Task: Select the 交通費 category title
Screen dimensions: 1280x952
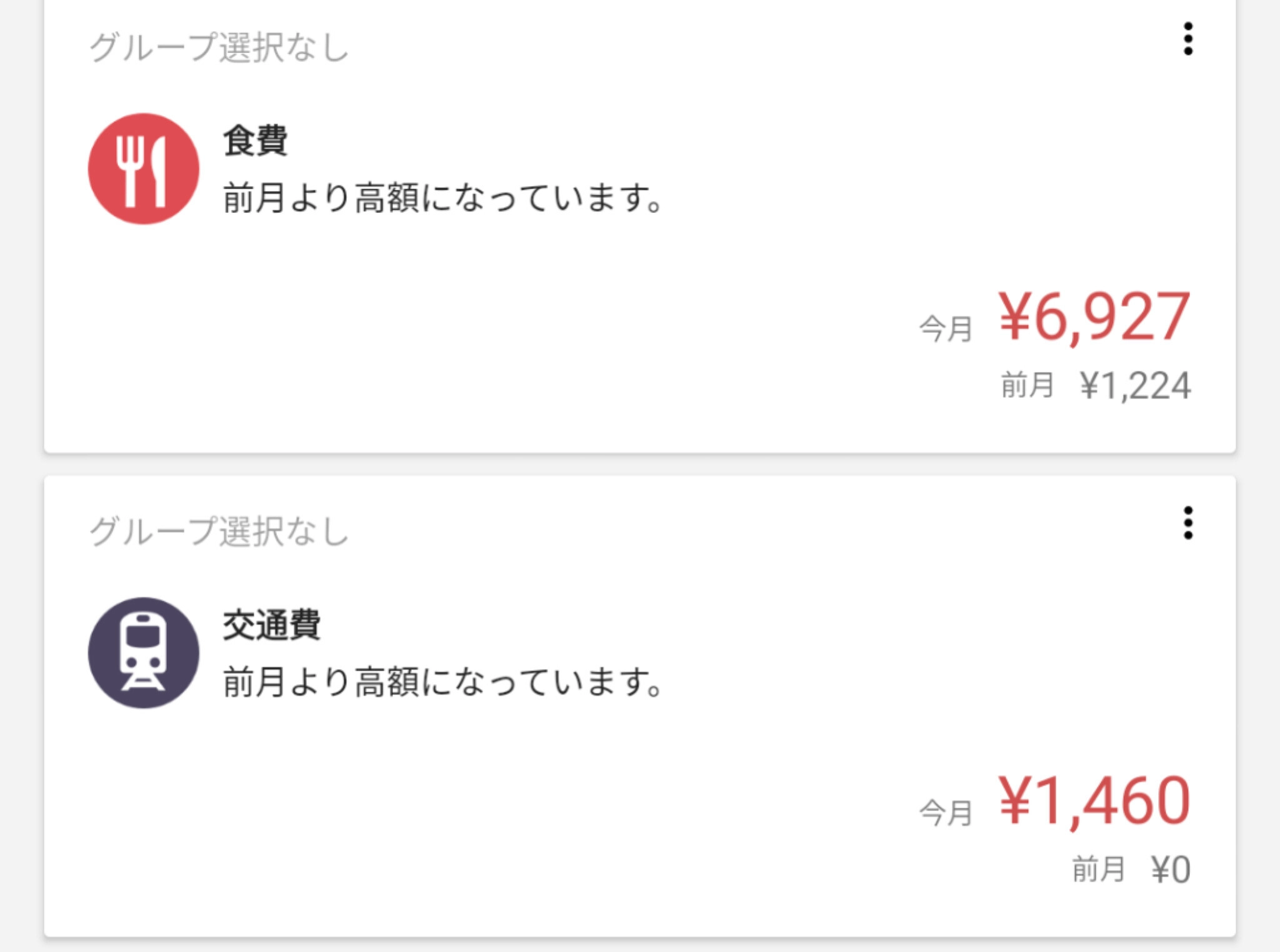Action: point(271,625)
